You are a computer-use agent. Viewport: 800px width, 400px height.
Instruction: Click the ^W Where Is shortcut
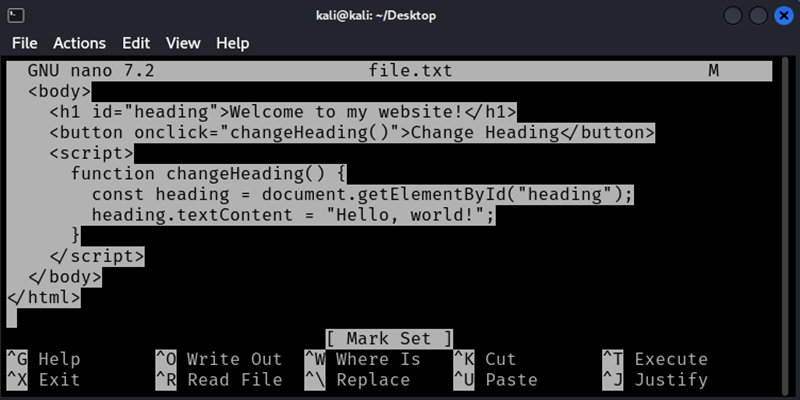363,359
